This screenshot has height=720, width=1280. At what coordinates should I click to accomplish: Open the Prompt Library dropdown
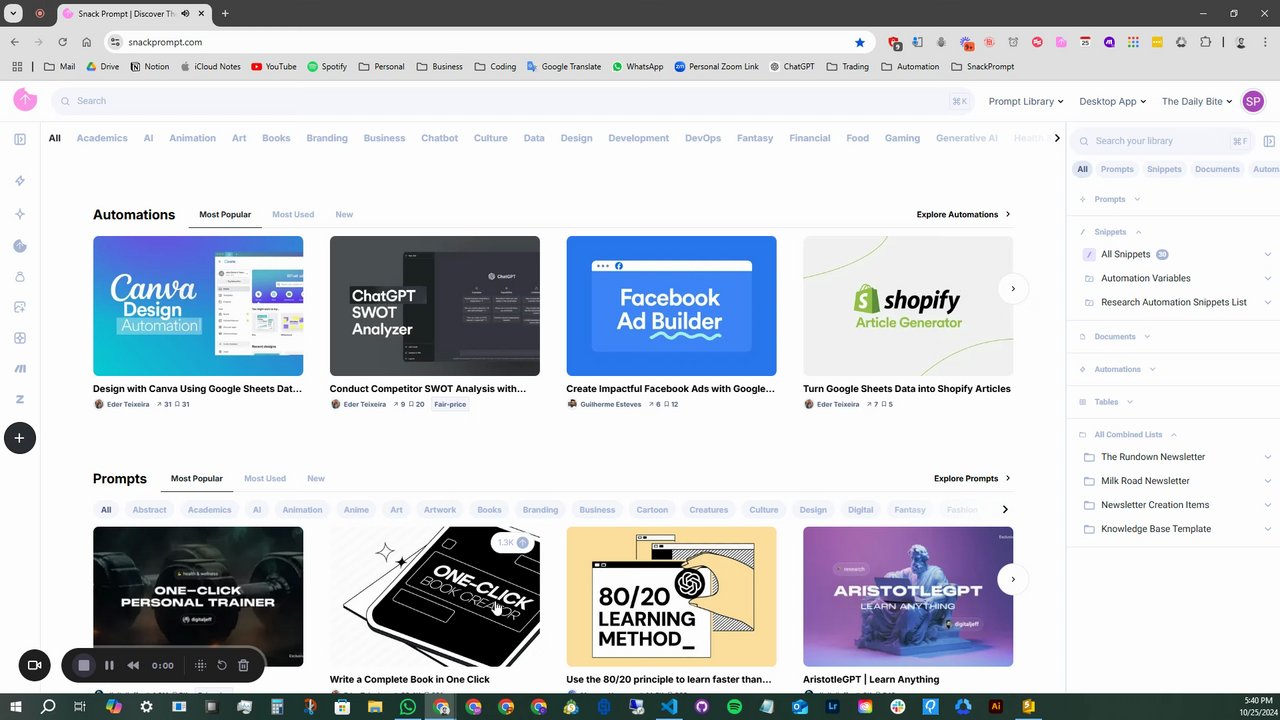[1026, 101]
